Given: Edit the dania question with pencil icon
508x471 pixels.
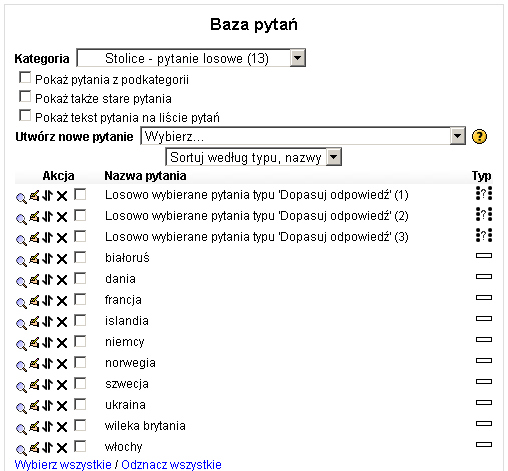Looking at the screenshot, I should point(34,279).
